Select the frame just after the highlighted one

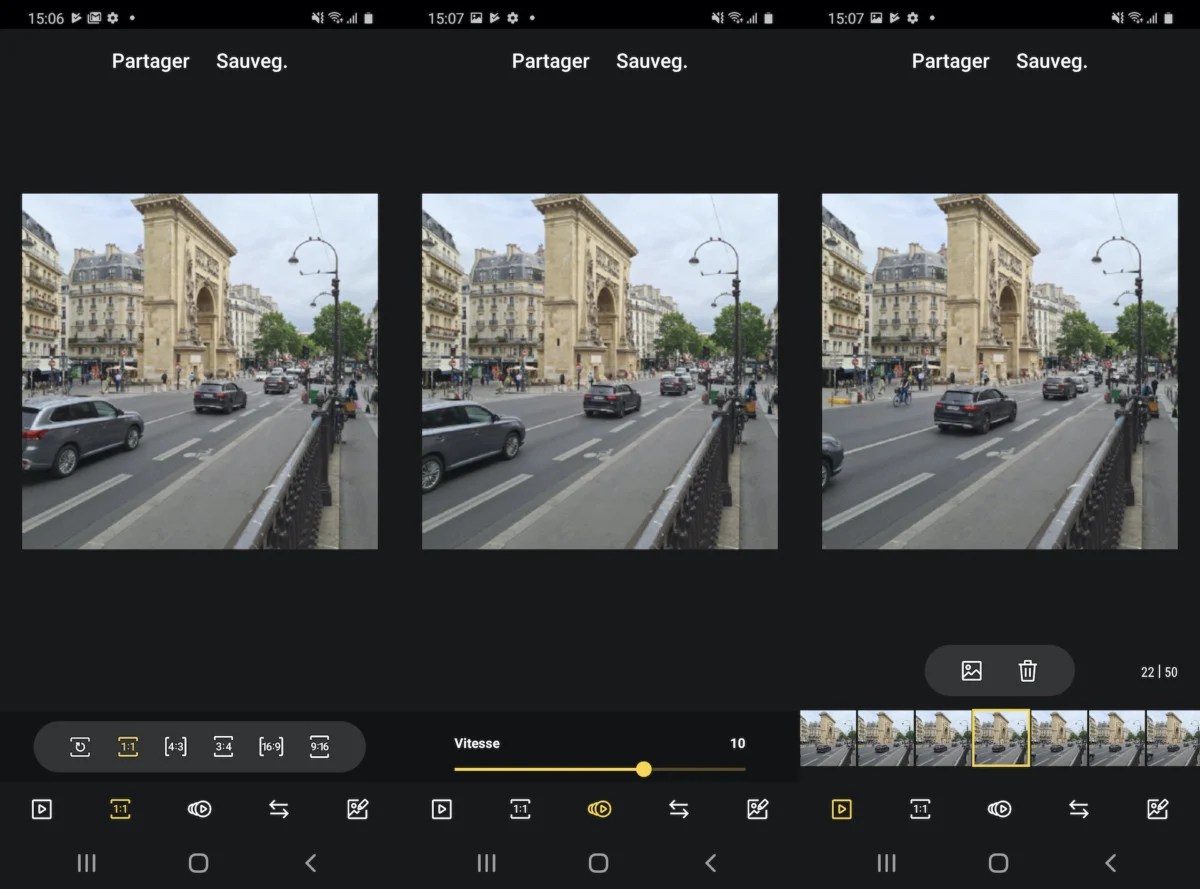click(x=1059, y=738)
